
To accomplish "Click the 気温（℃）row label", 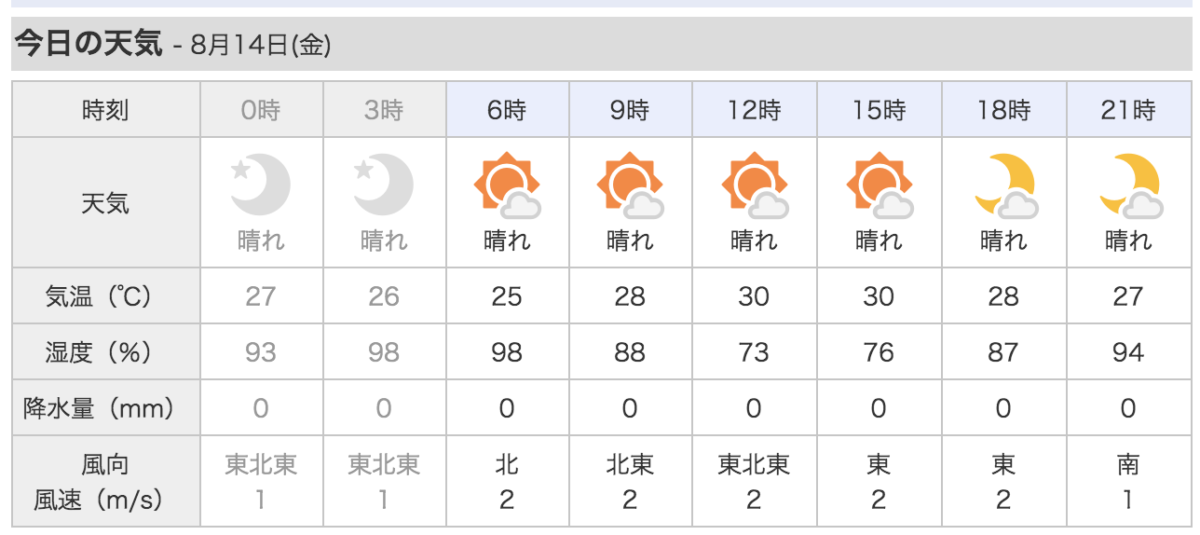I will click(x=105, y=296).
